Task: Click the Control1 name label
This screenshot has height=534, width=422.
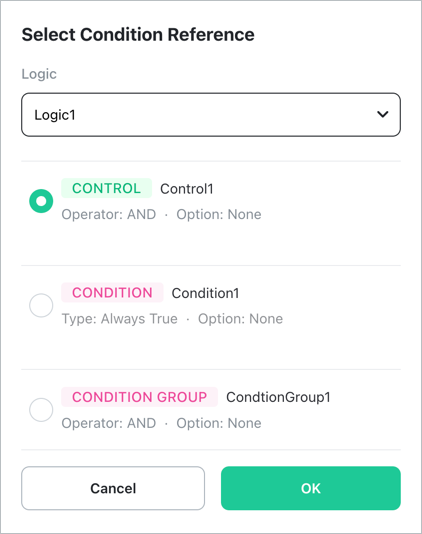Action: 187,189
